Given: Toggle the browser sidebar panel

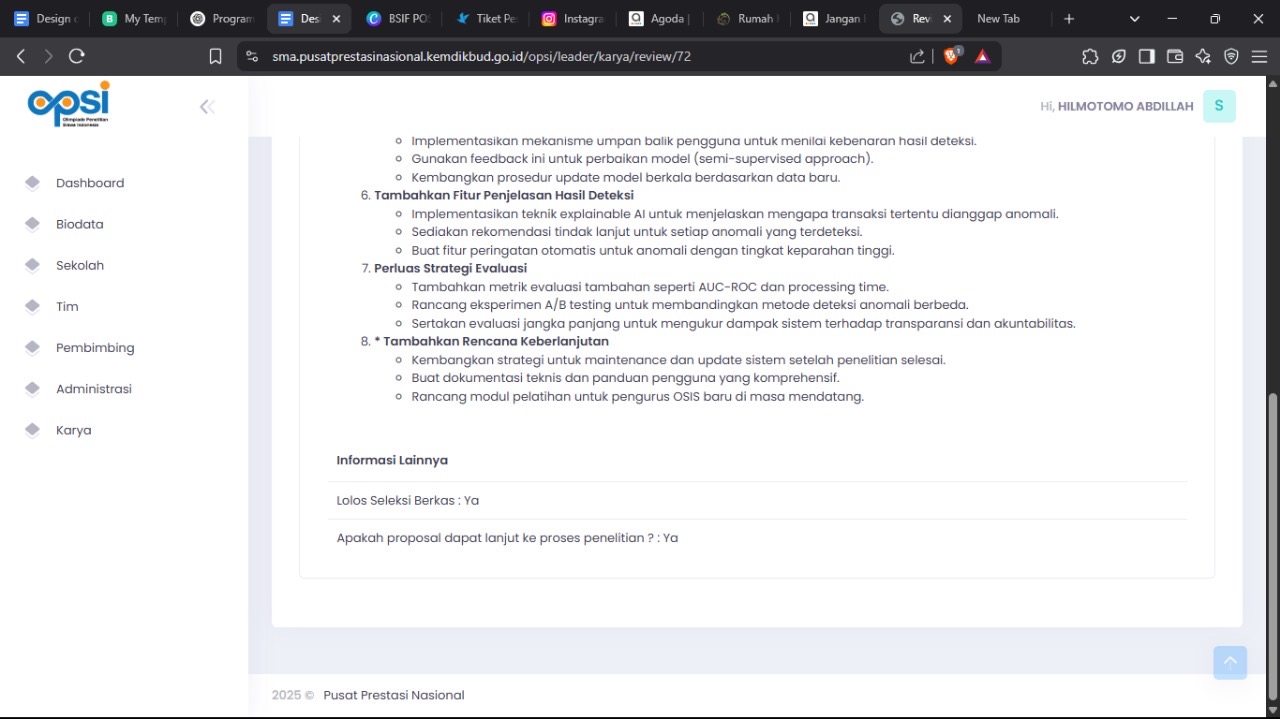Looking at the screenshot, I should tap(1147, 57).
